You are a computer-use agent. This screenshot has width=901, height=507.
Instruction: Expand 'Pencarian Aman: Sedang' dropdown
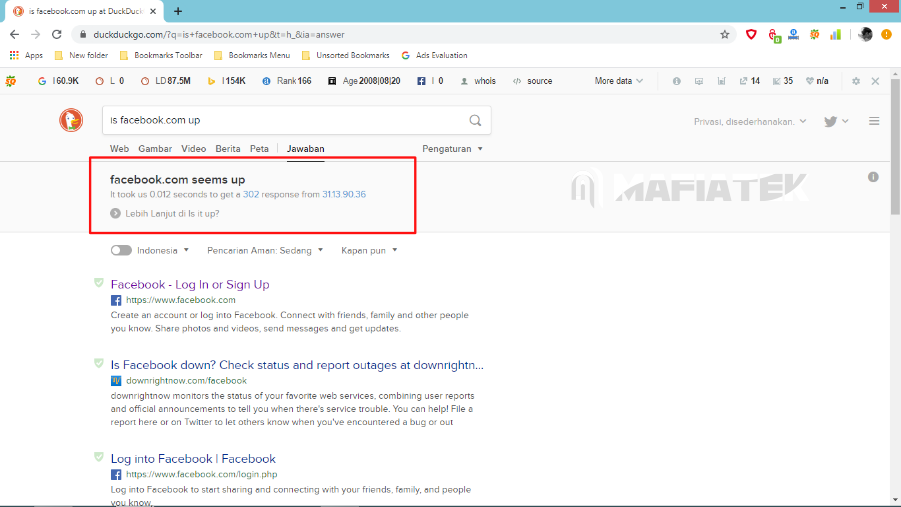coord(265,251)
